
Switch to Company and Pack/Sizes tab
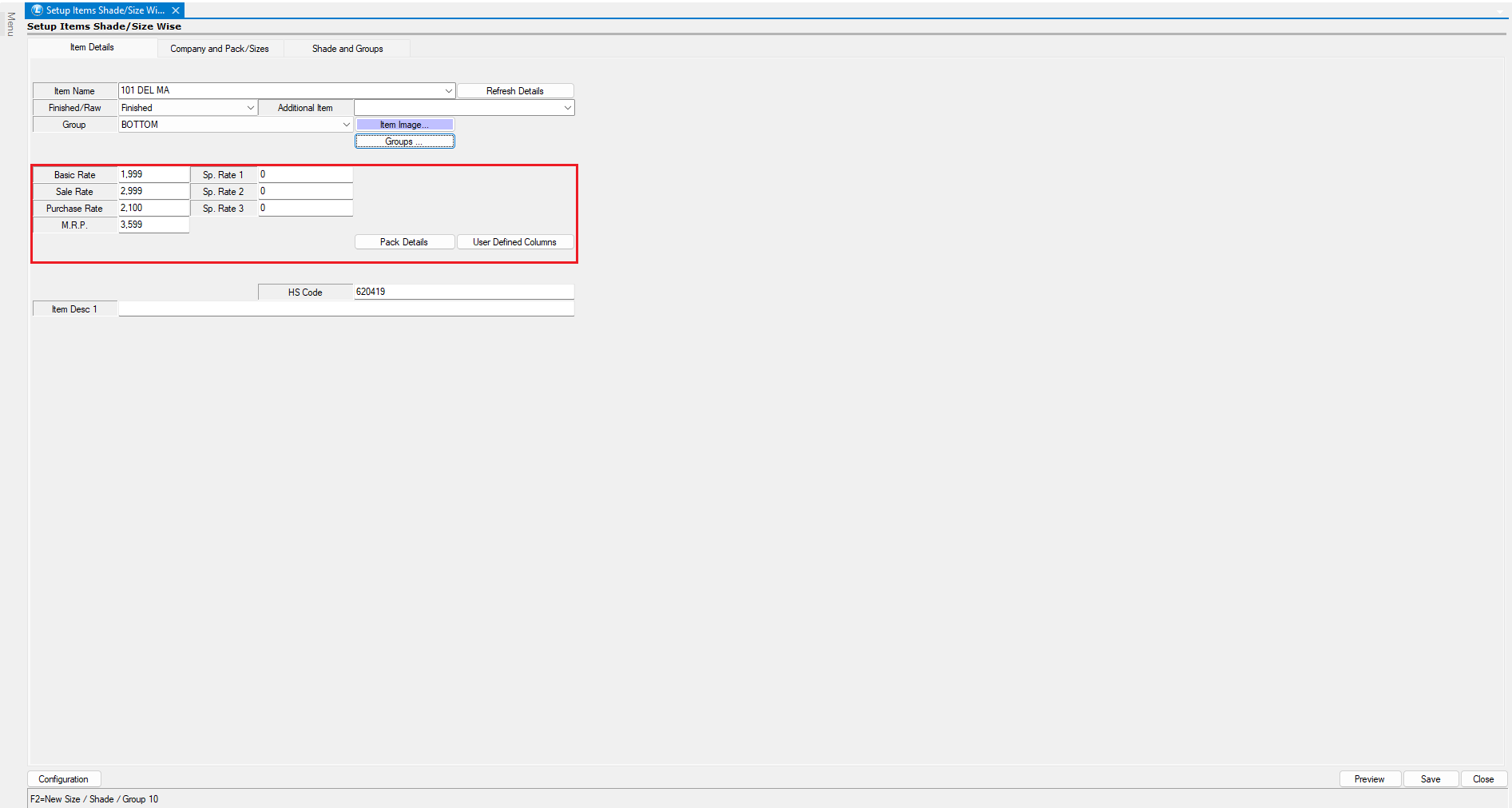tap(219, 49)
